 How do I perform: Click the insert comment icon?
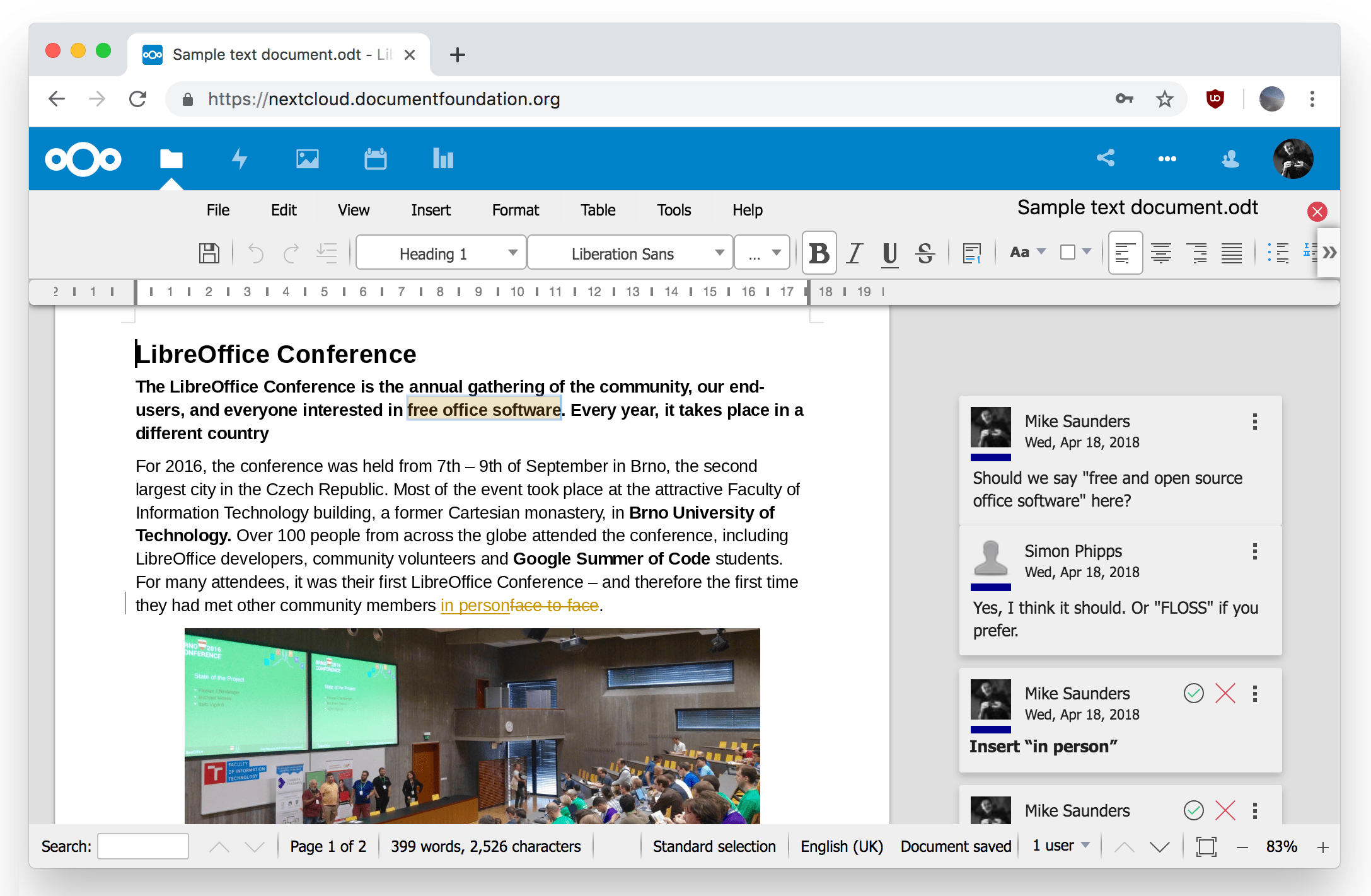tap(971, 253)
